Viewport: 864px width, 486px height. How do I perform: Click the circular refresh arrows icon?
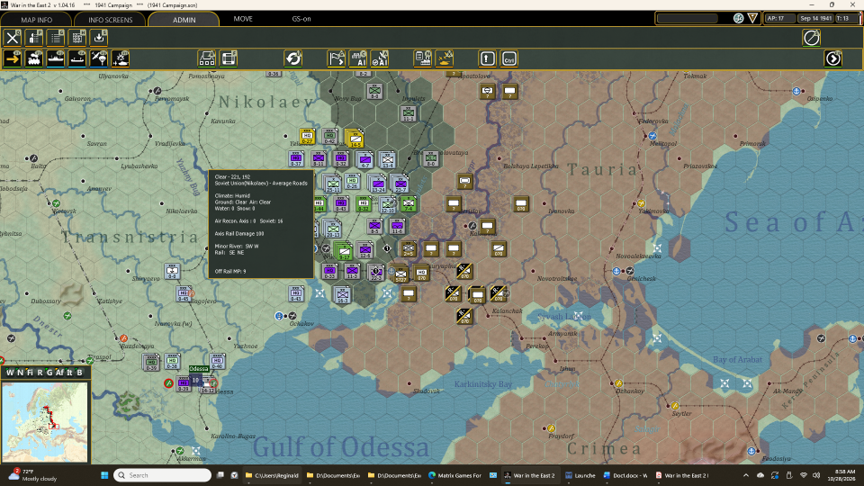tap(293, 58)
